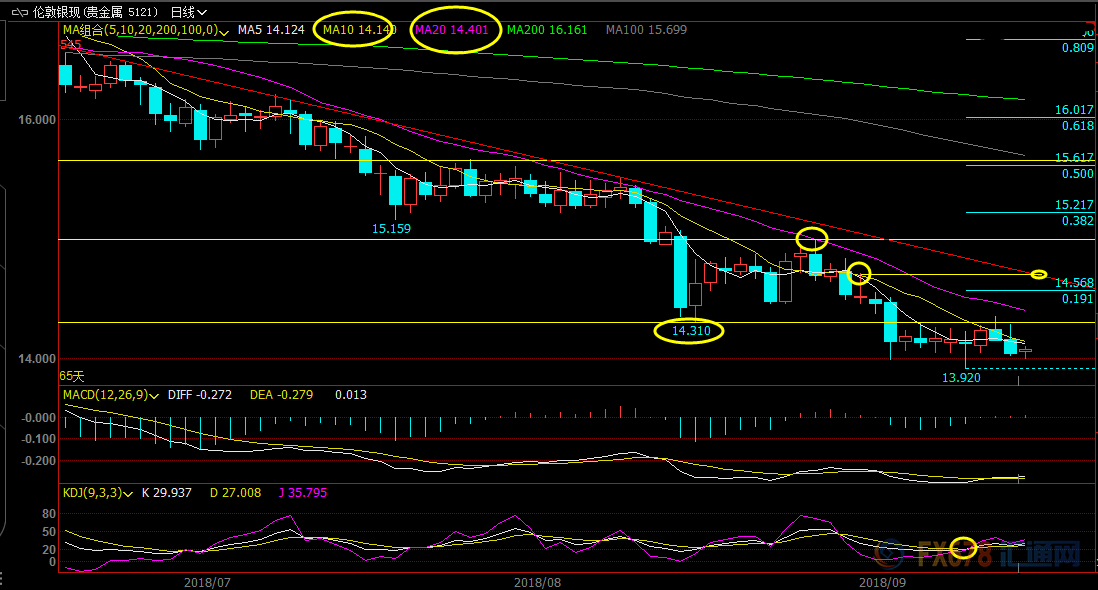The height and width of the screenshot is (590, 1098).
Task: Click the 15.159 low price label
Action: point(391,228)
